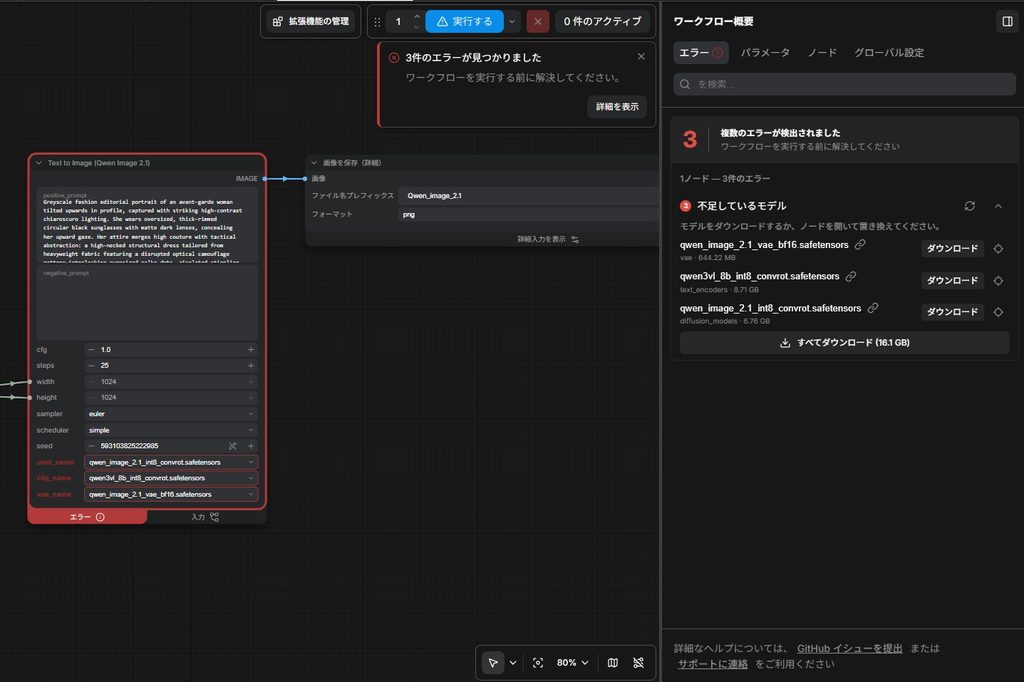The height and width of the screenshot is (682, 1024).
Task: Show advanced inputs with 詳細入力を表示
Action: tap(548, 239)
